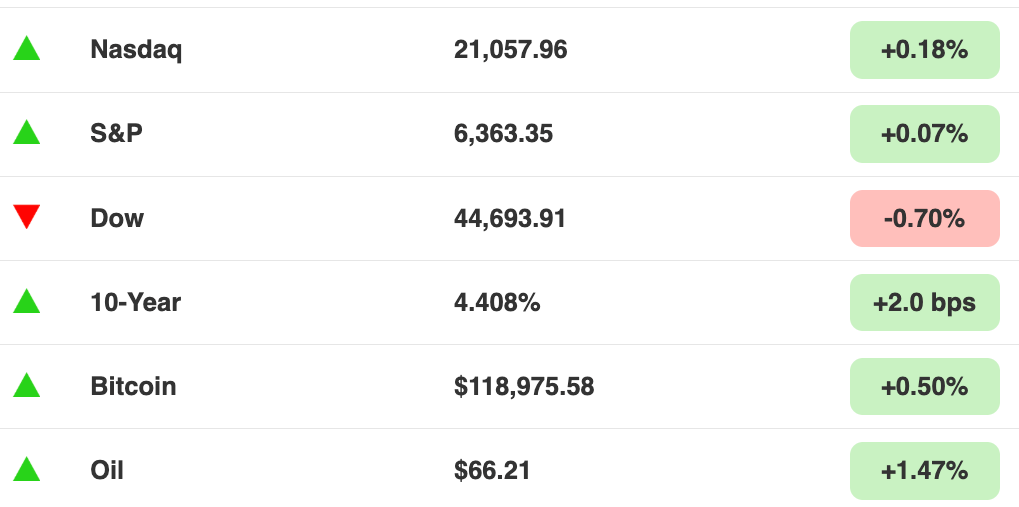This screenshot has width=1019, height=507.
Task: Open the Dow index label
Action: 117,218
